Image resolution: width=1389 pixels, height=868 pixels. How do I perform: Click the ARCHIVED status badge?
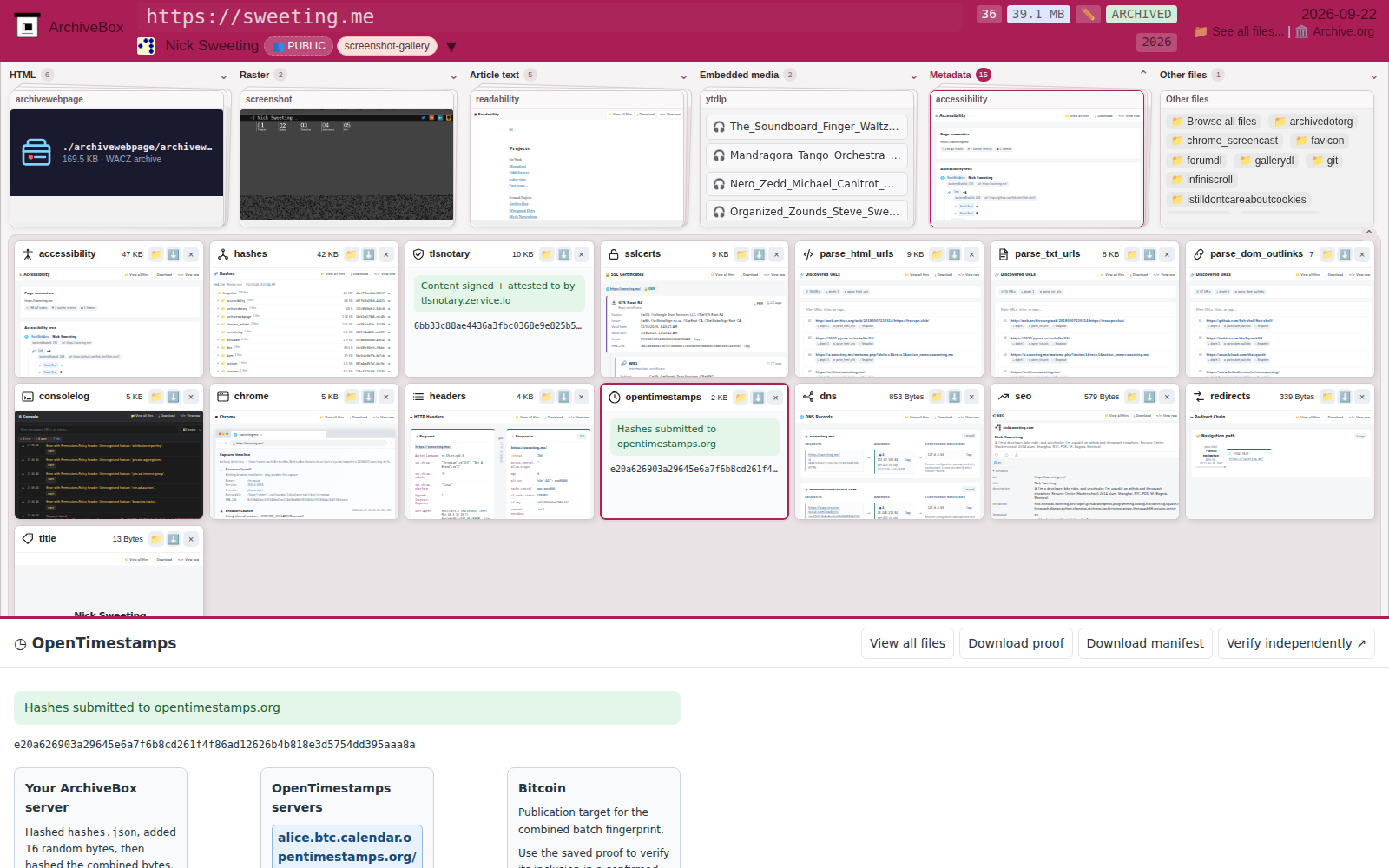pos(1142,14)
